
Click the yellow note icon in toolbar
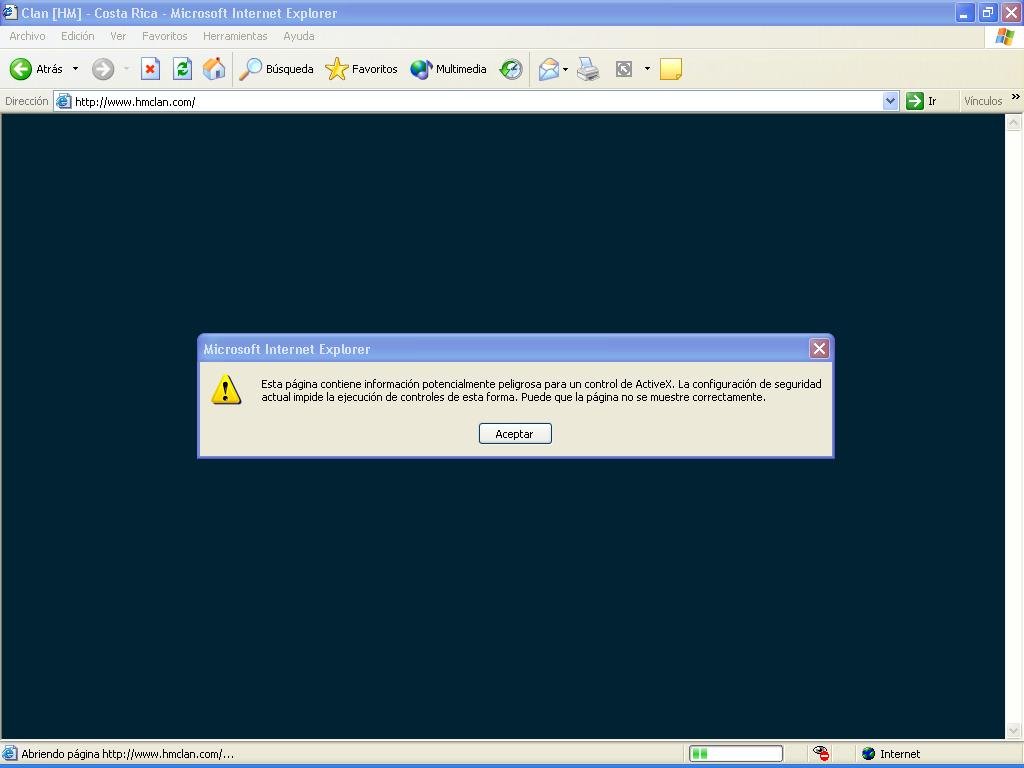671,69
